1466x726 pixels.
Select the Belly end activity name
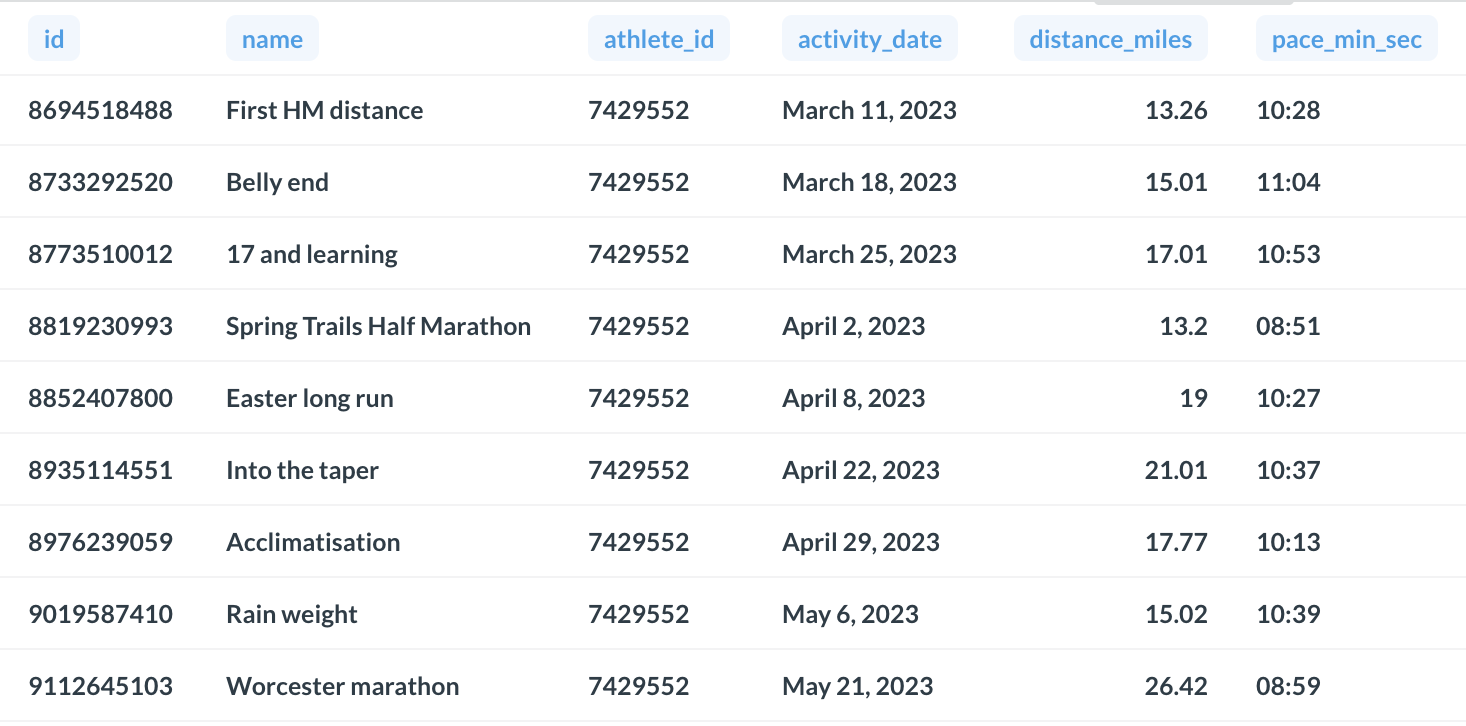pyautogui.click(x=277, y=182)
